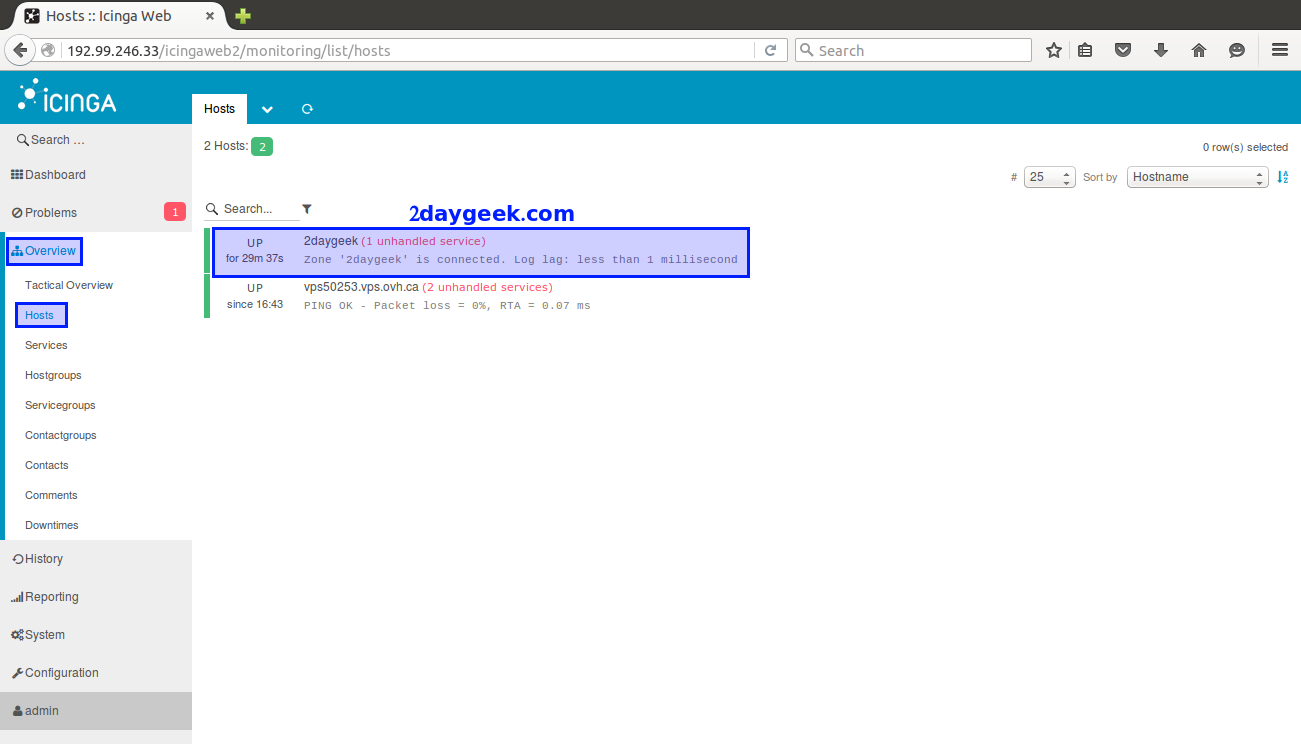Open the bookmarks list icon
Screen dimensions: 1301x744
tap(1085, 50)
